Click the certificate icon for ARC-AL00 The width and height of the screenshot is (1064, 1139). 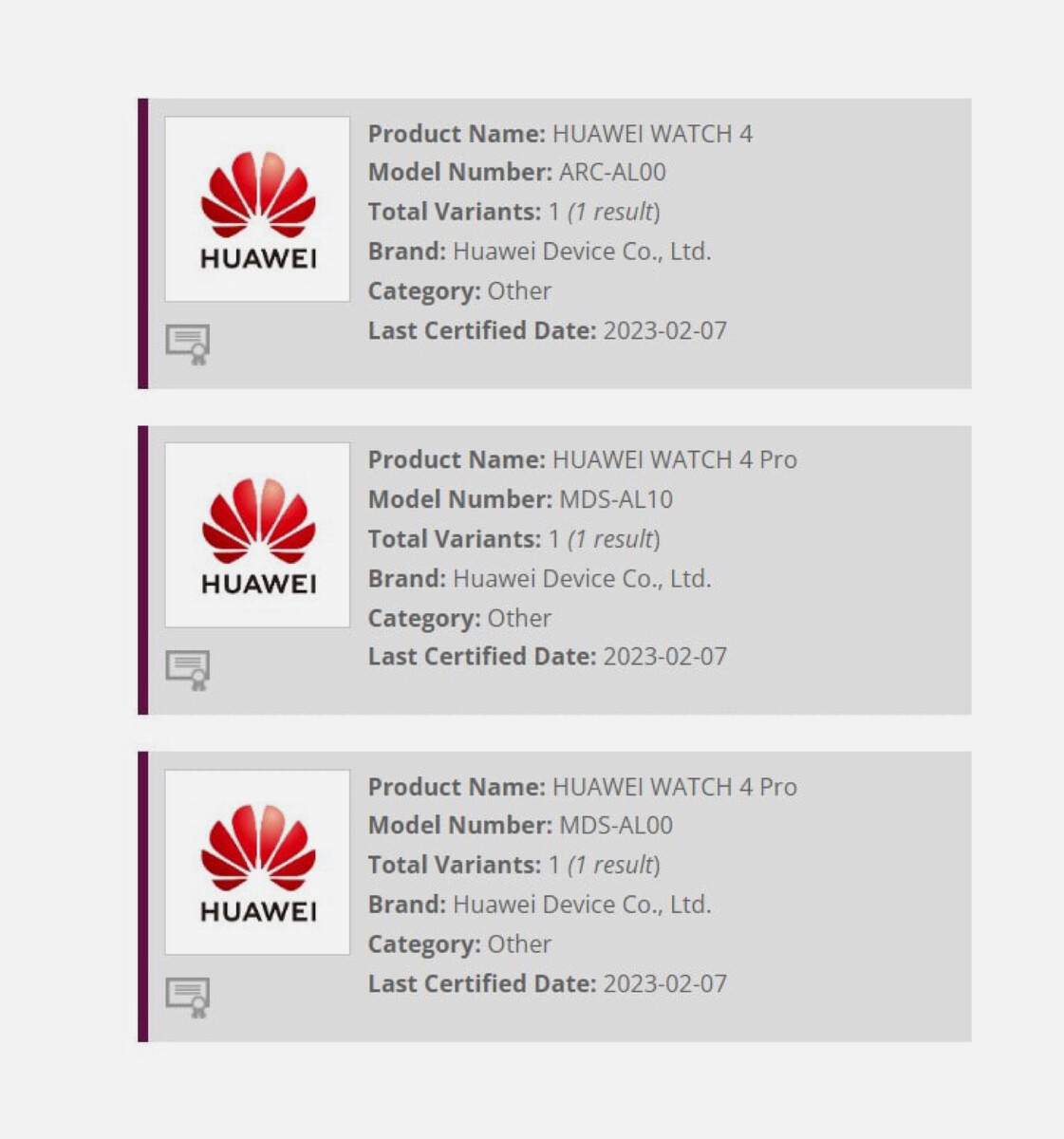click(x=188, y=344)
